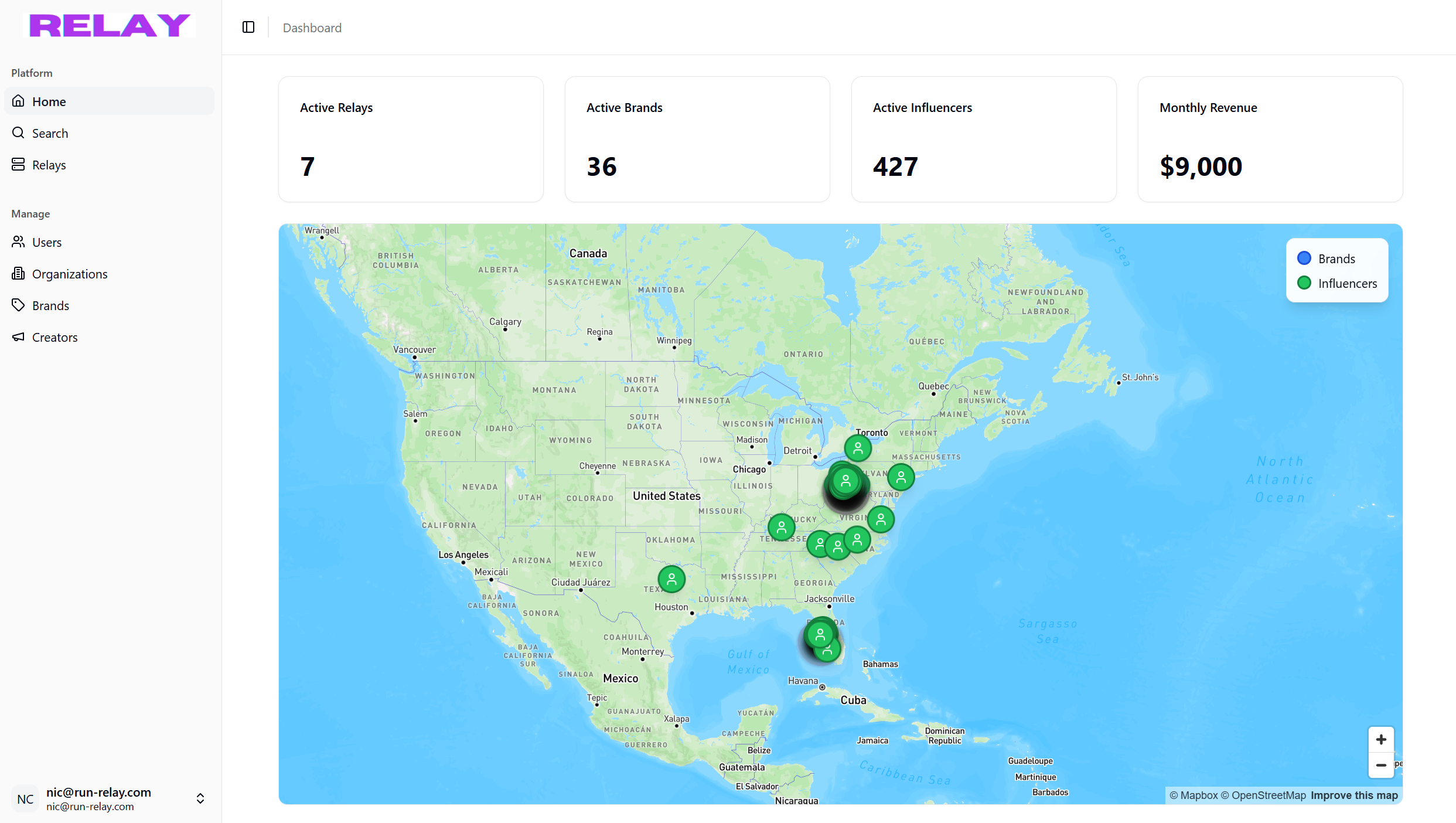Click the influencer marker near Toronto
The image size is (1456, 823).
coord(858,448)
